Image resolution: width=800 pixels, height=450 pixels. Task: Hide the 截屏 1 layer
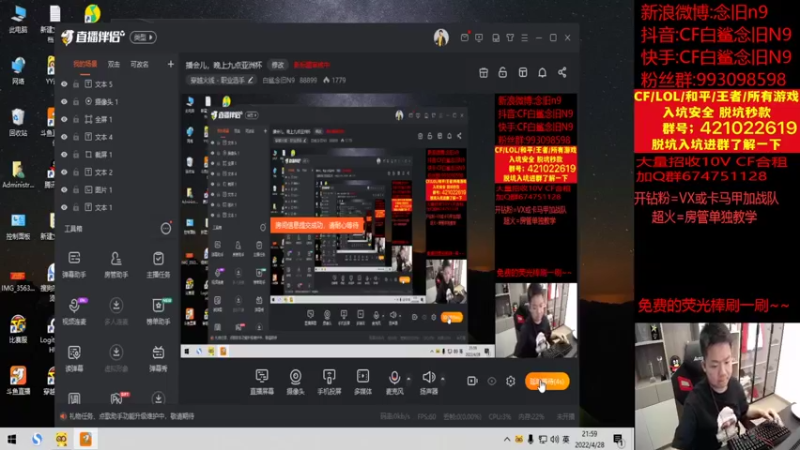tap(64, 155)
